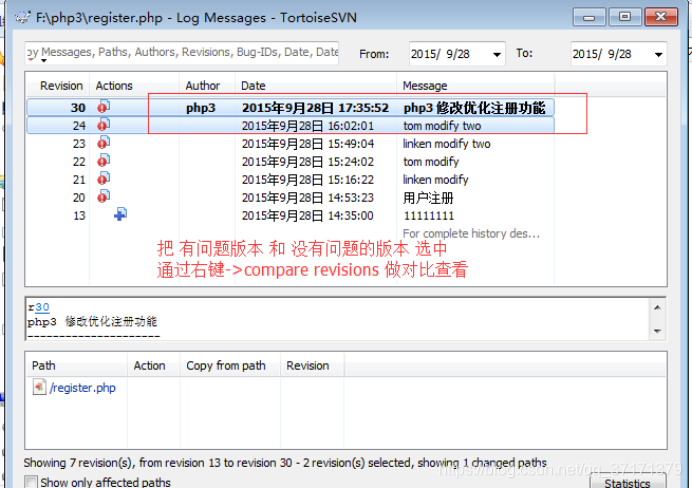
Task: Click date 15:24:02 of revision 22
Action: [308, 161]
